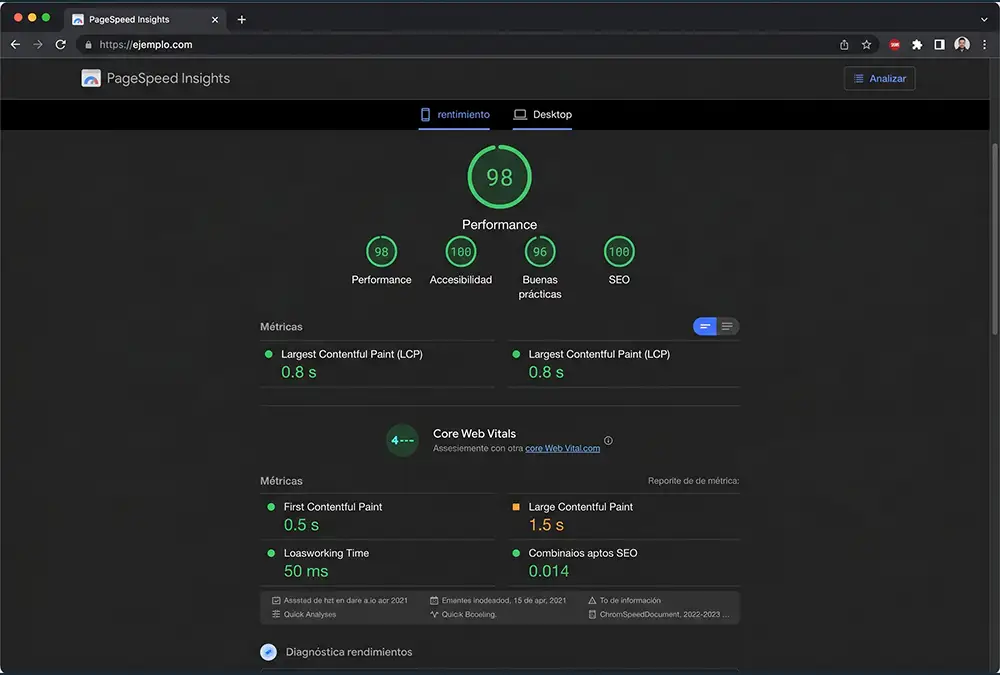
Task: Click the 0.5 s value
Action: click(301, 525)
